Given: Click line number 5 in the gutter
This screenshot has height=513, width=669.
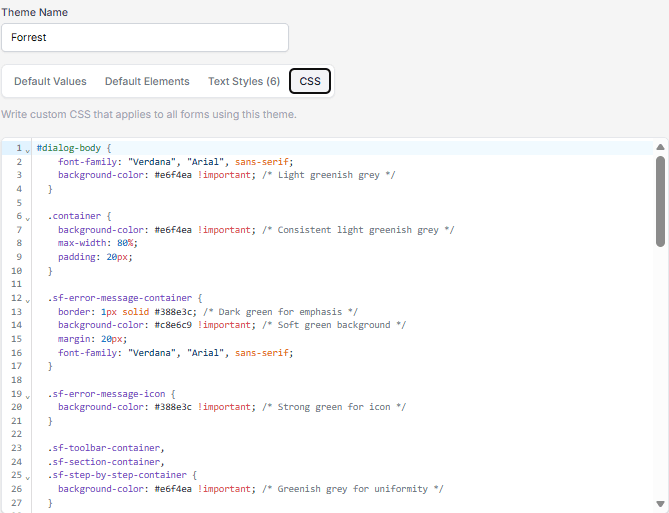Looking at the screenshot, I should [19, 202].
